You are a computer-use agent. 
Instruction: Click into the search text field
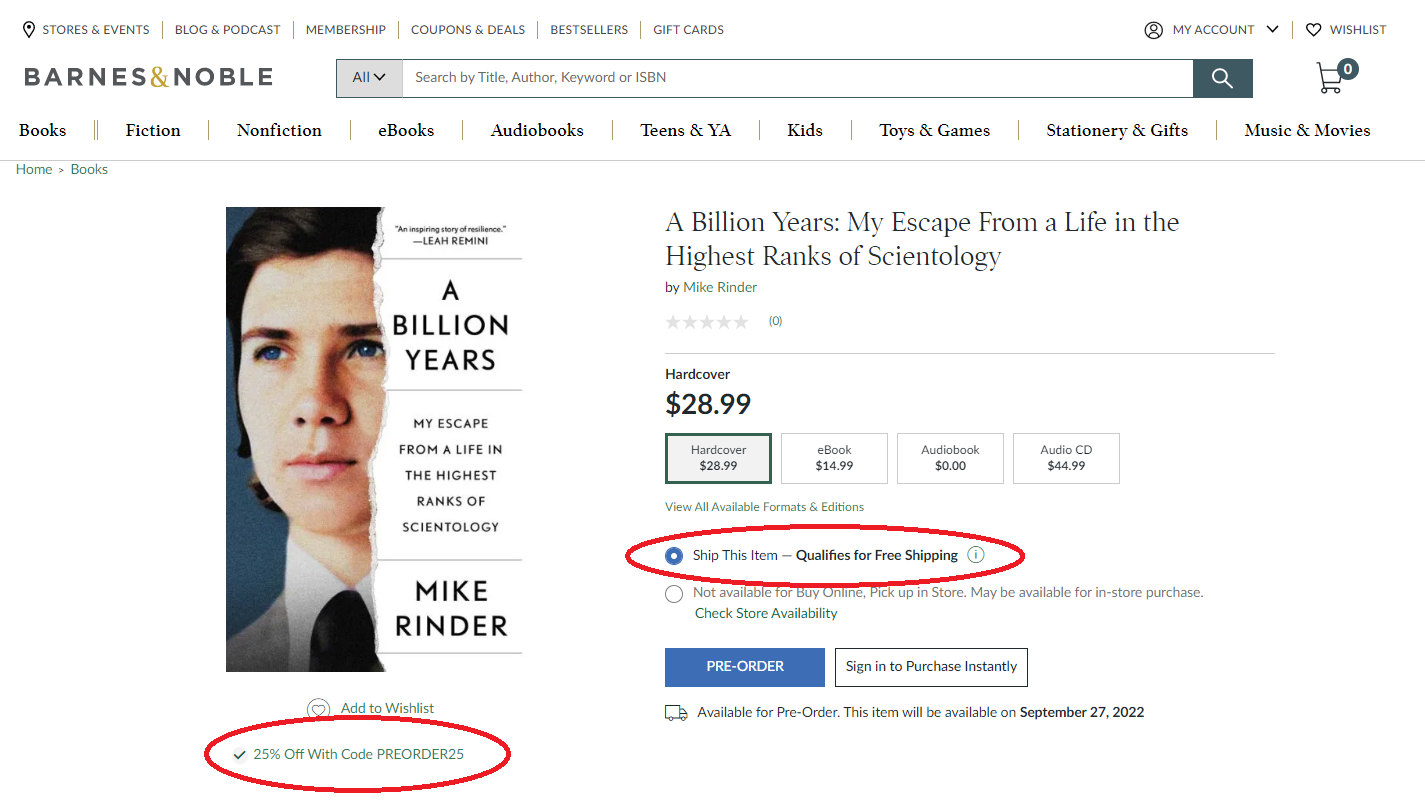(x=797, y=78)
